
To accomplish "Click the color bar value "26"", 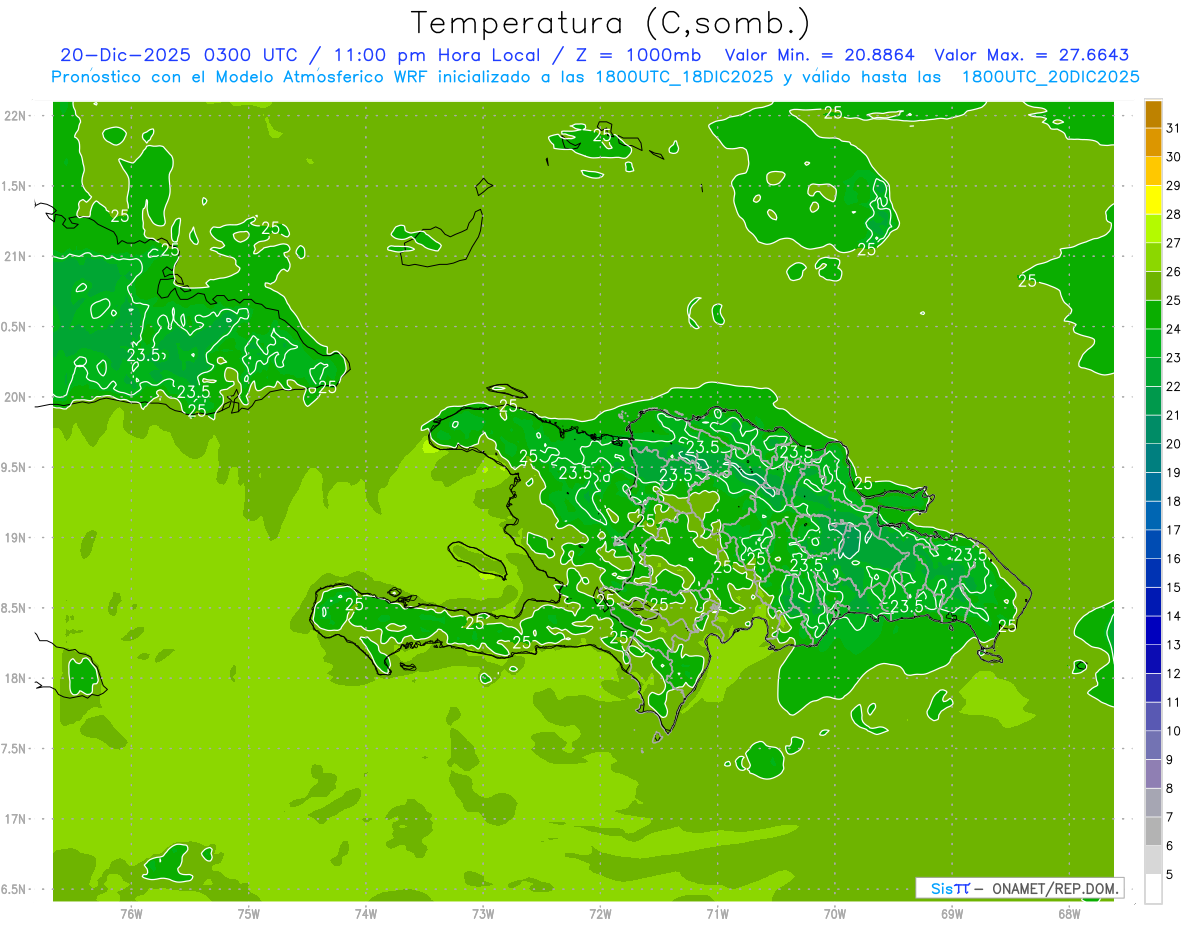I will pyautogui.click(x=1173, y=272).
